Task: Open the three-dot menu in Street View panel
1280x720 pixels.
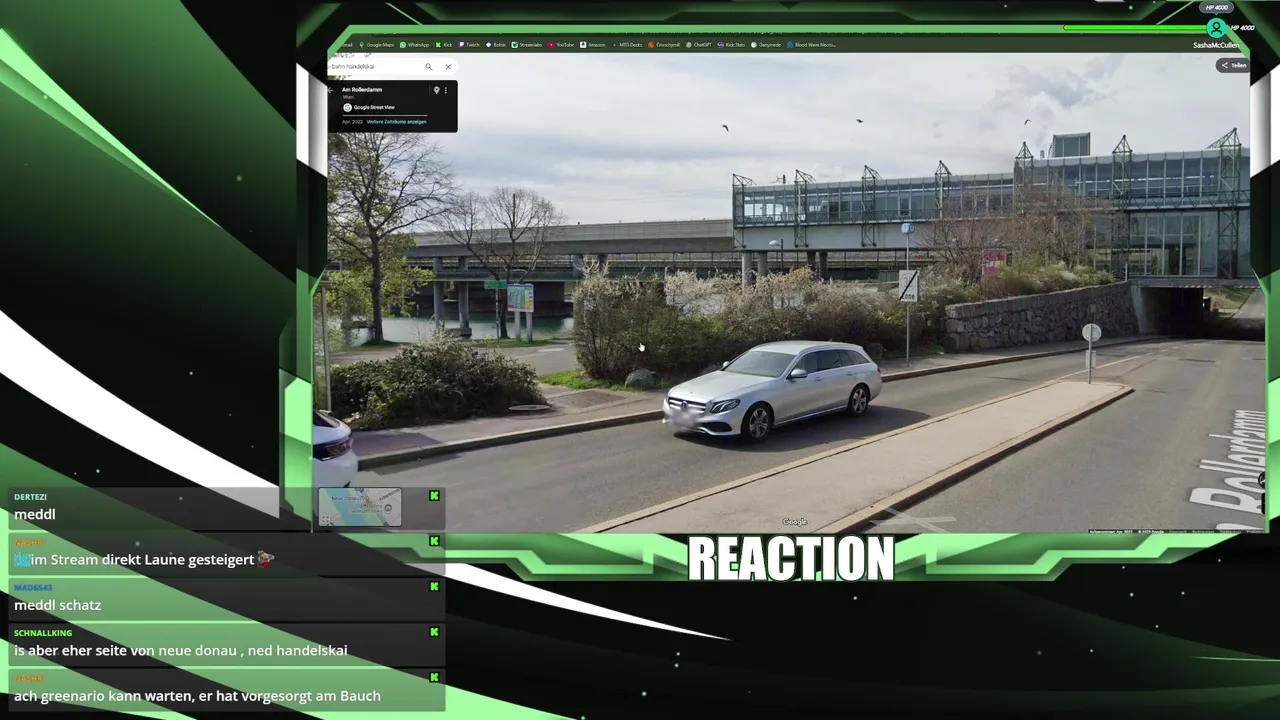Action: coord(446,90)
